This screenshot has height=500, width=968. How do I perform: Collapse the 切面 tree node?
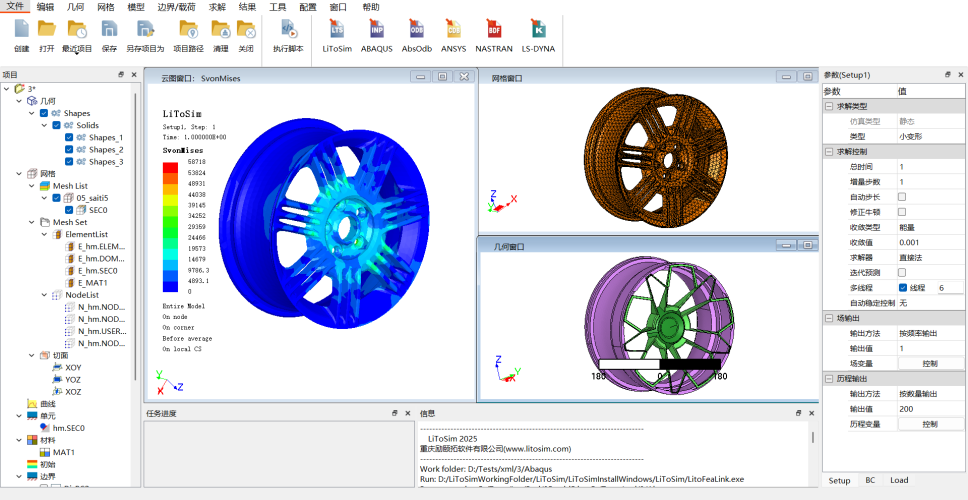pyautogui.click(x=31, y=356)
